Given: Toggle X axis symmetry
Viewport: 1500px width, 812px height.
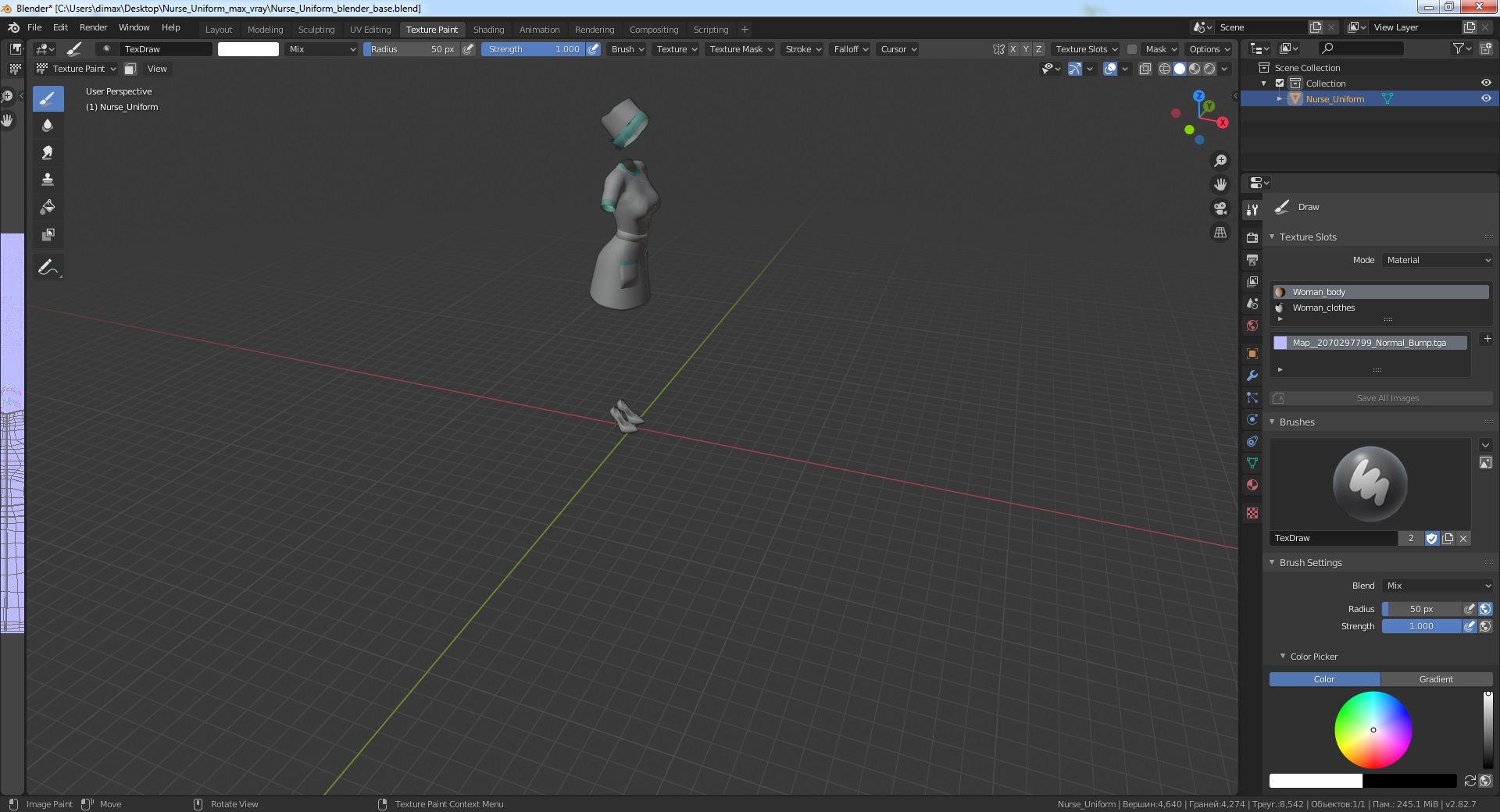Looking at the screenshot, I should tap(1013, 49).
